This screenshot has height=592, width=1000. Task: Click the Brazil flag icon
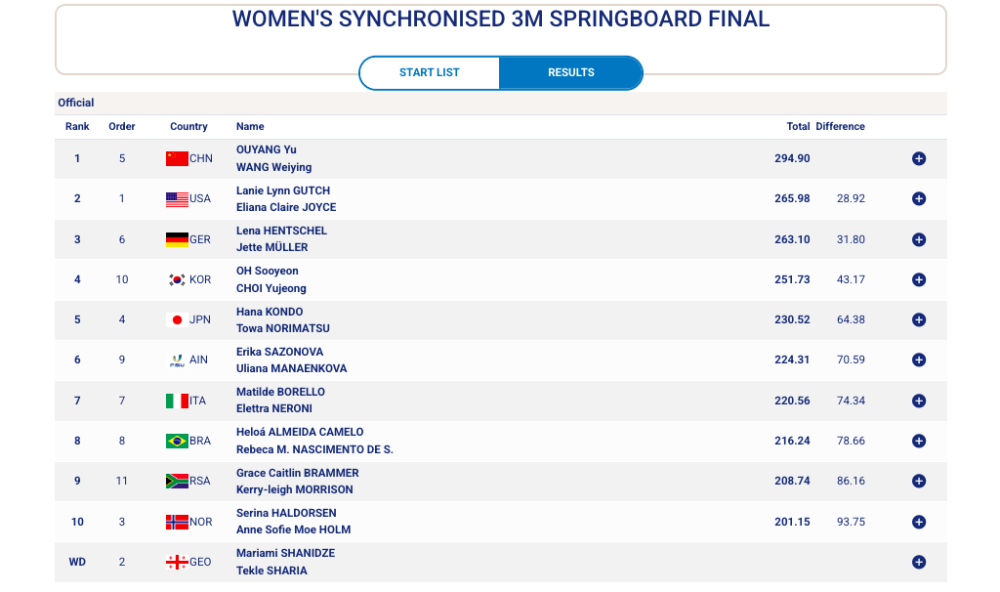point(177,441)
